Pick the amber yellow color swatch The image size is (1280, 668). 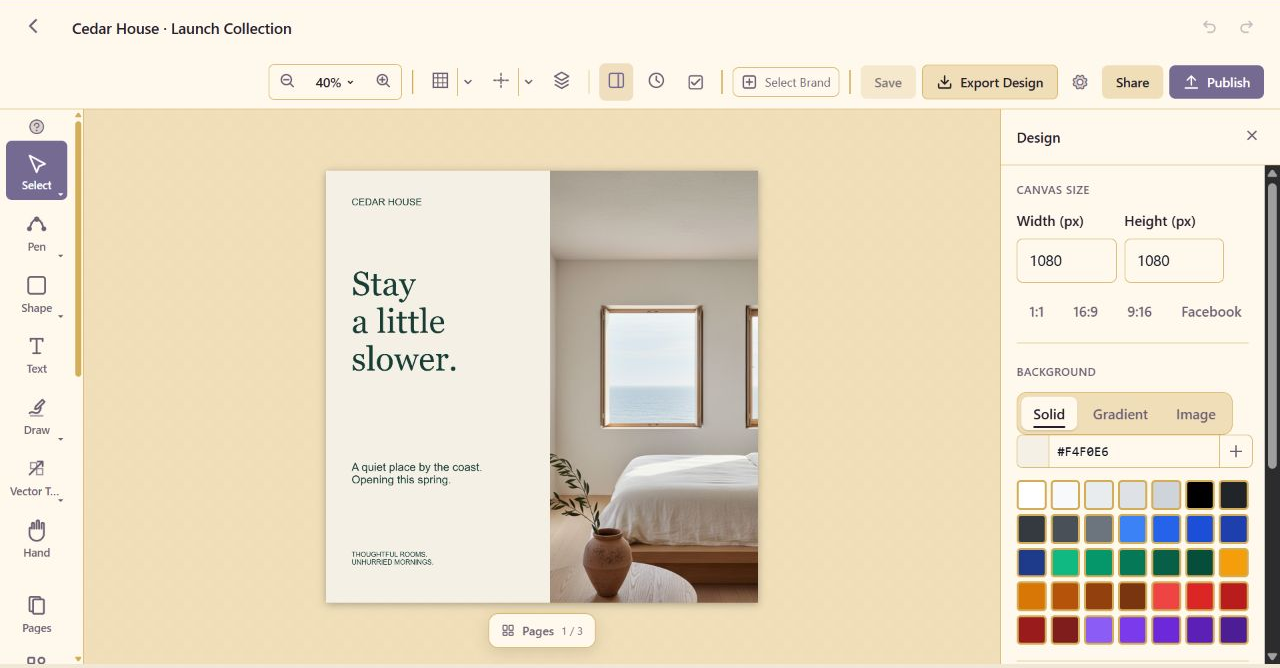[1234, 562]
